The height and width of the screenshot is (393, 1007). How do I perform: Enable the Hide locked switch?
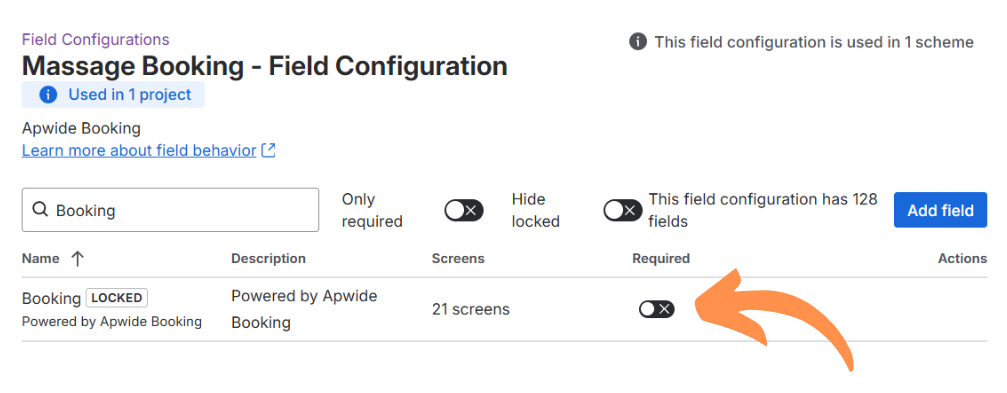[x=622, y=210]
